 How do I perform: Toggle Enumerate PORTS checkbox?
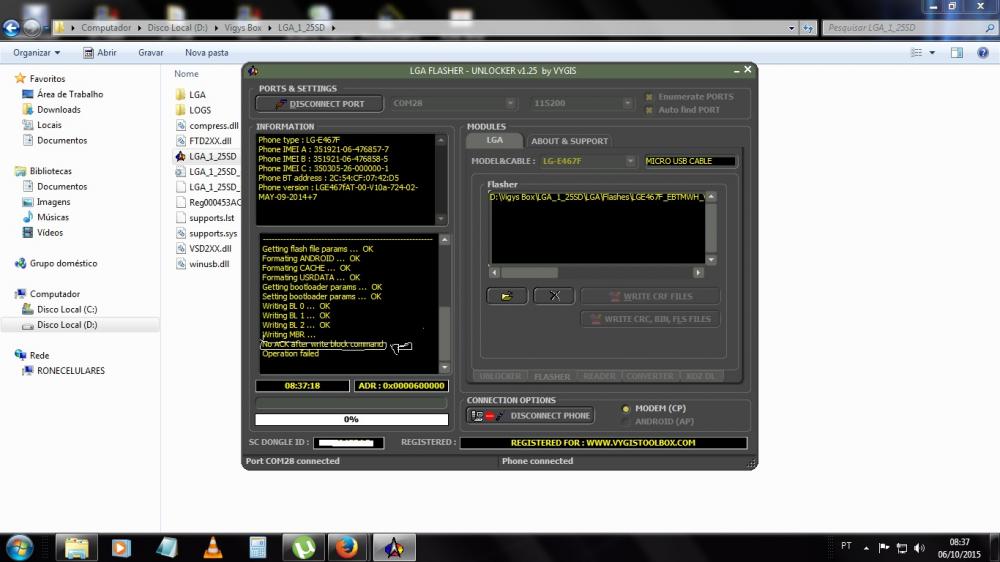tap(649, 97)
